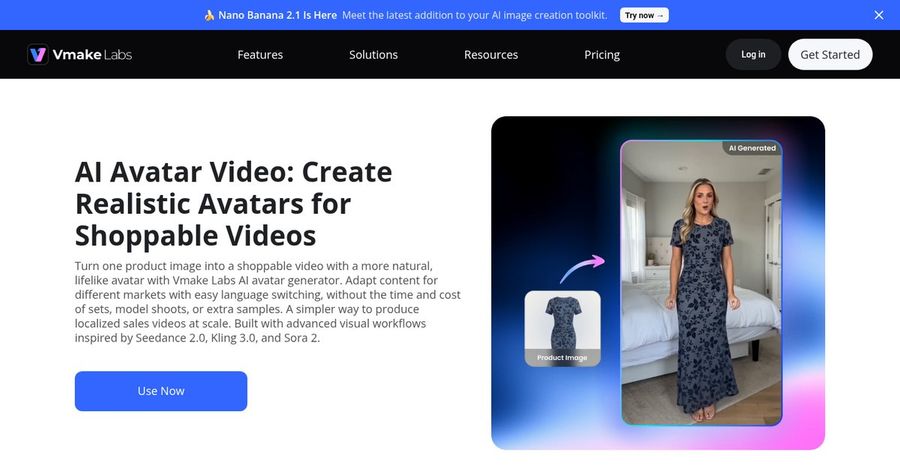900x475 pixels.
Task: Open the Features menu
Action: pyautogui.click(x=260, y=54)
